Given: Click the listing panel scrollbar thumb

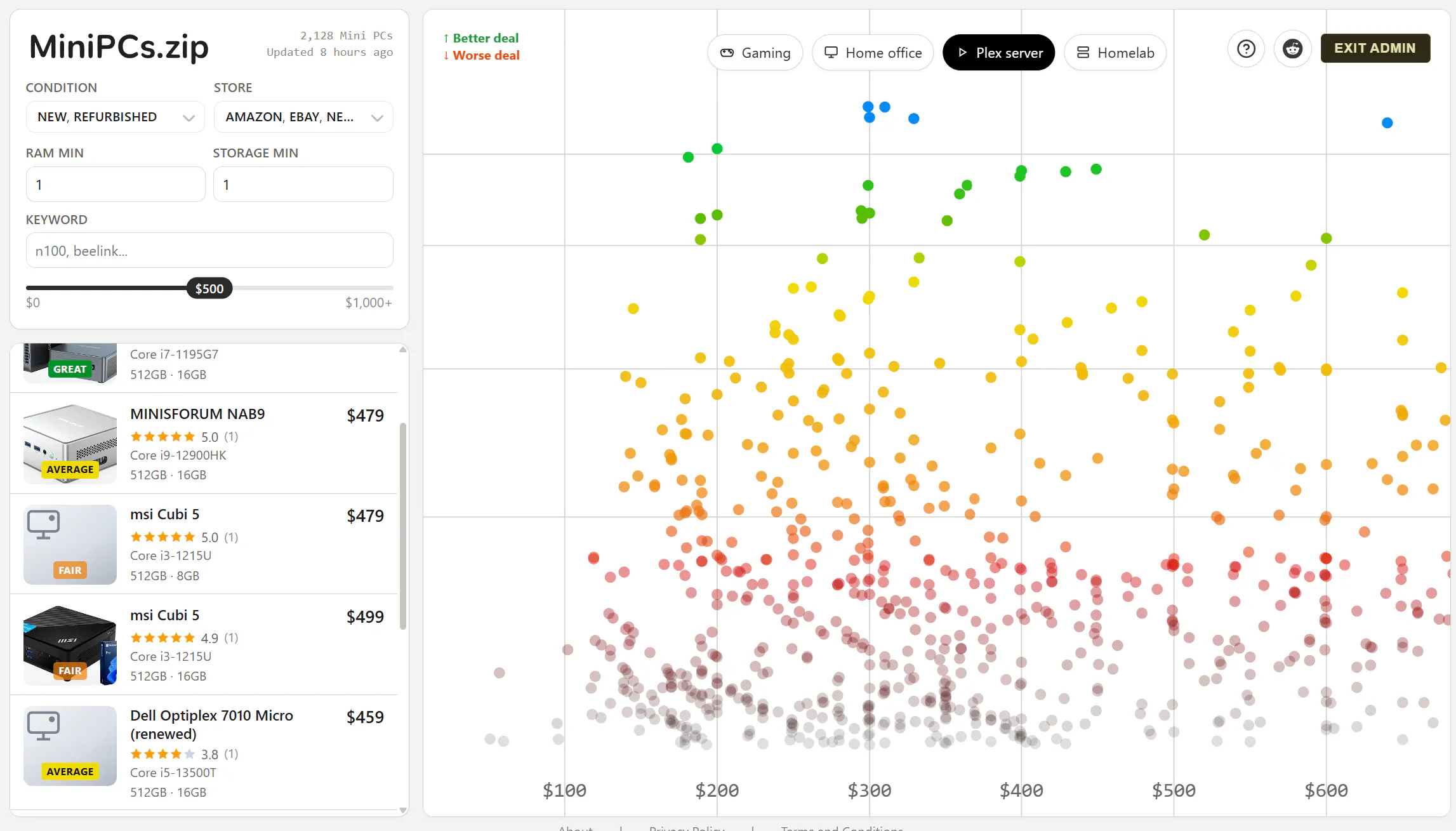Looking at the screenshot, I should coord(402,527).
